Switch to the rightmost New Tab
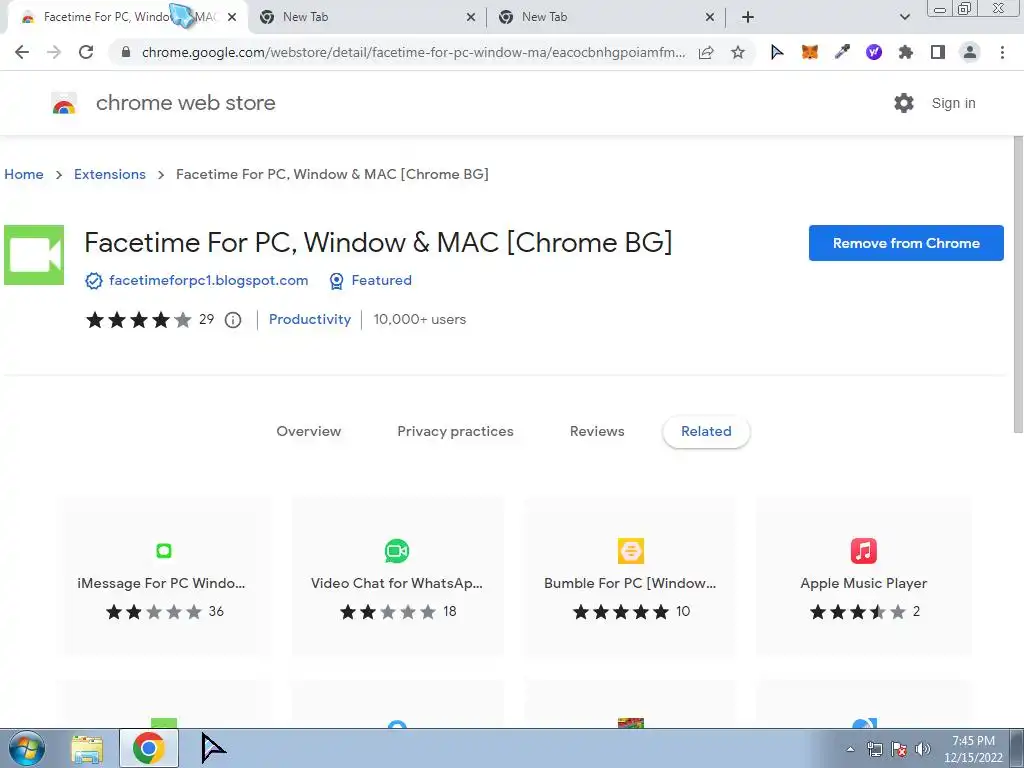 coord(605,18)
